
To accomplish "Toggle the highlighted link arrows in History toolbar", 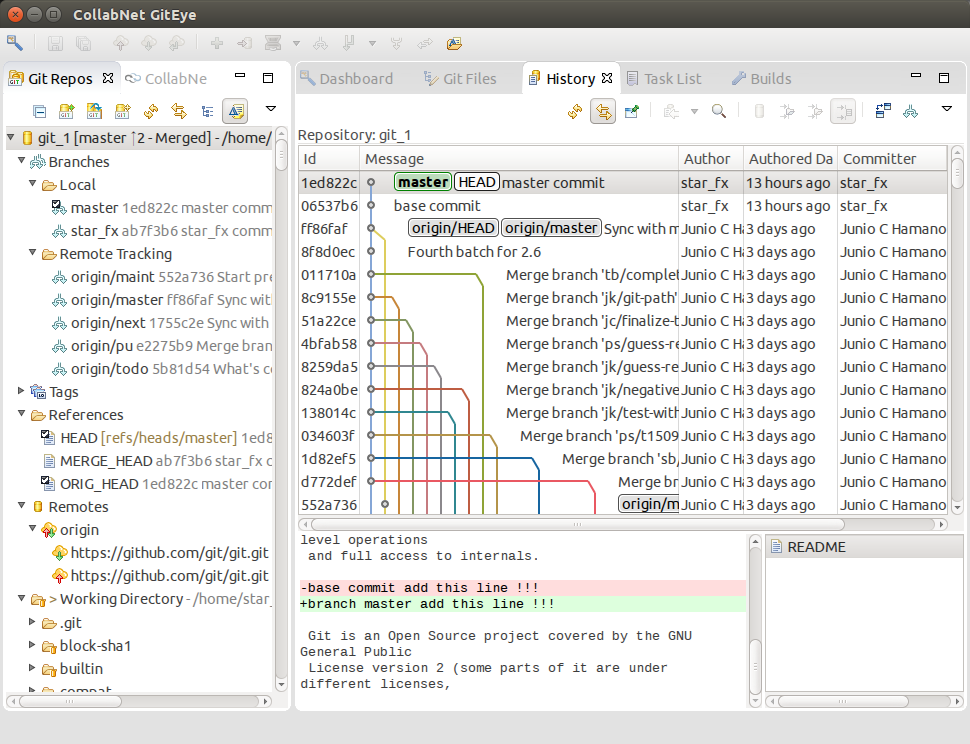I will click(603, 111).
